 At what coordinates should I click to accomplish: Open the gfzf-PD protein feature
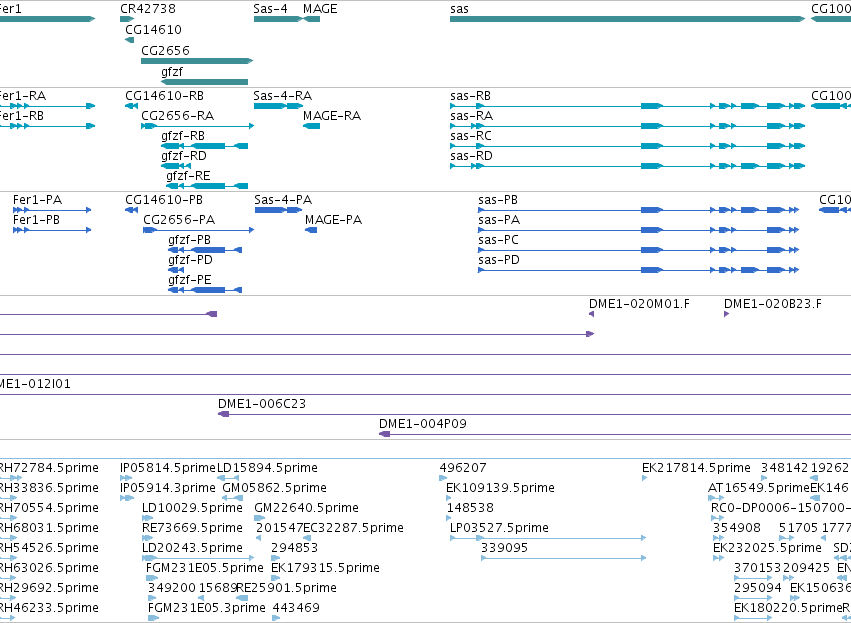[176, 270]
